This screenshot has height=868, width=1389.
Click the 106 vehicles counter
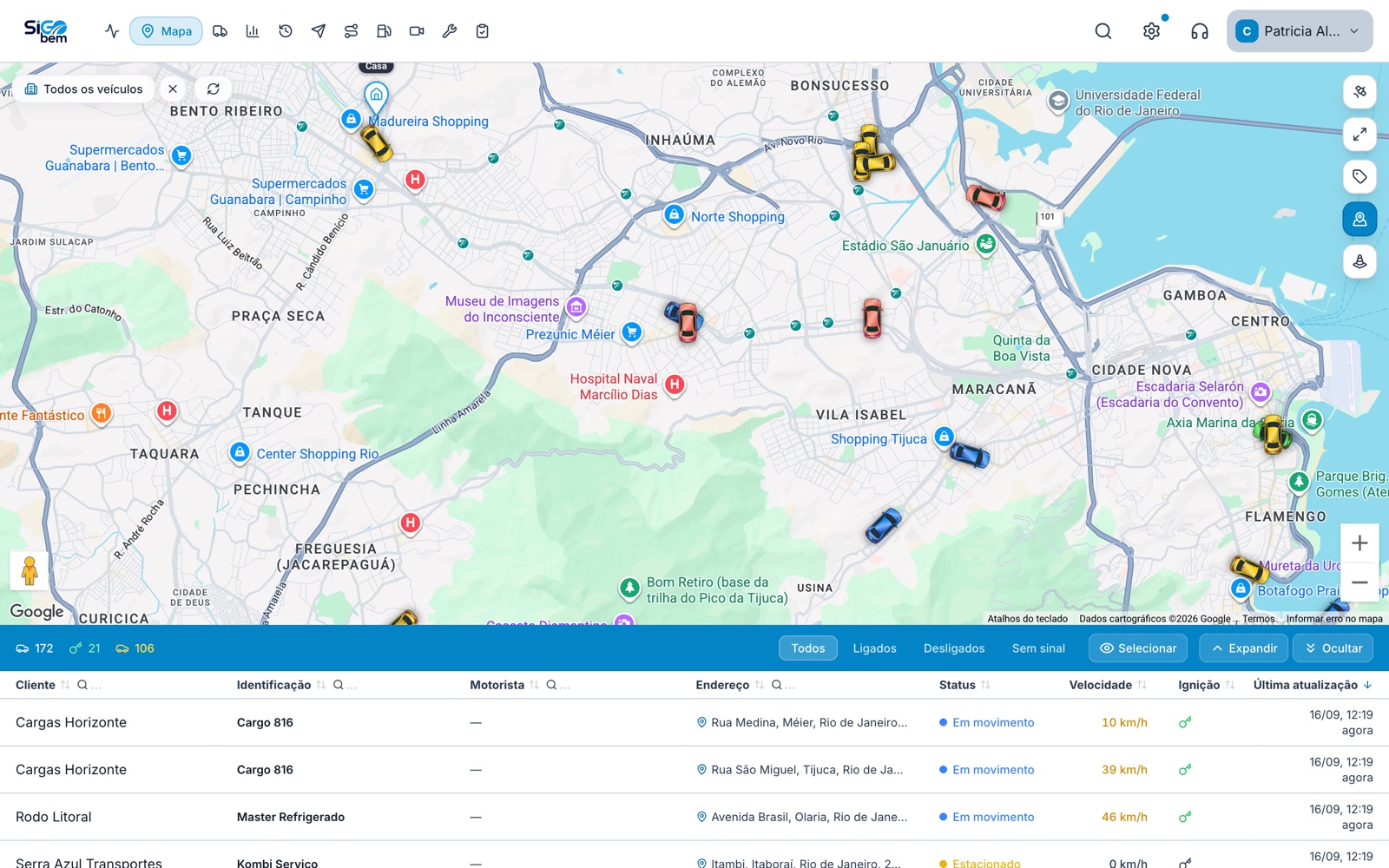135,648
